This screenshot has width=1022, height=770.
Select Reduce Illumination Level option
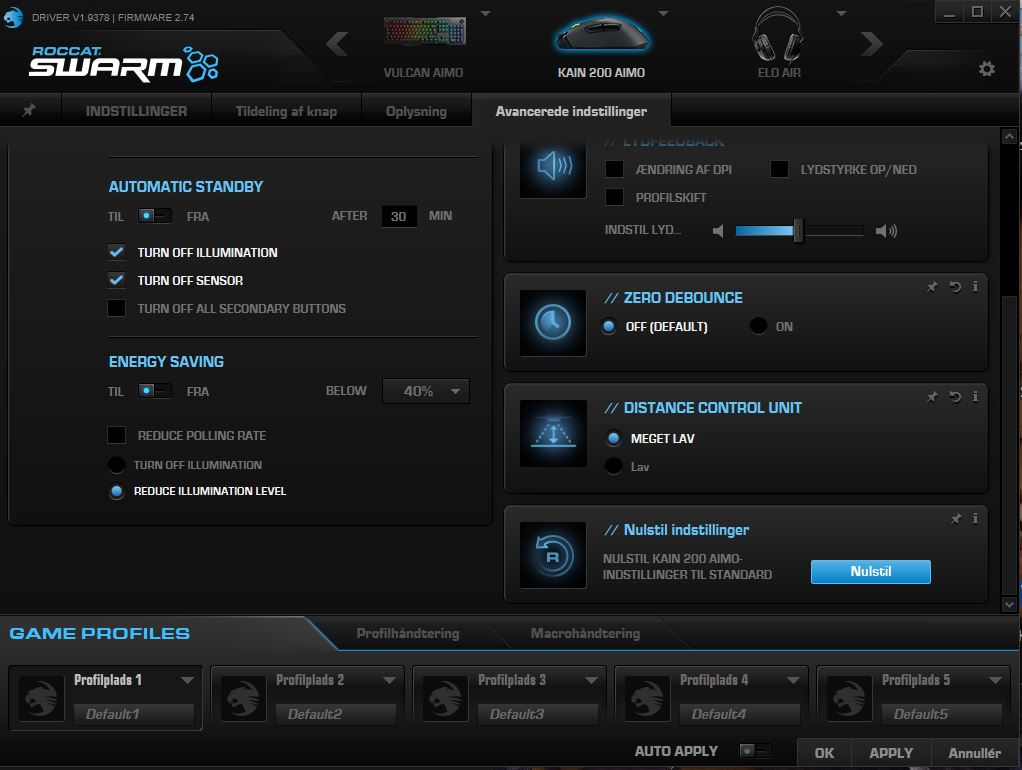tap(117, 492)
